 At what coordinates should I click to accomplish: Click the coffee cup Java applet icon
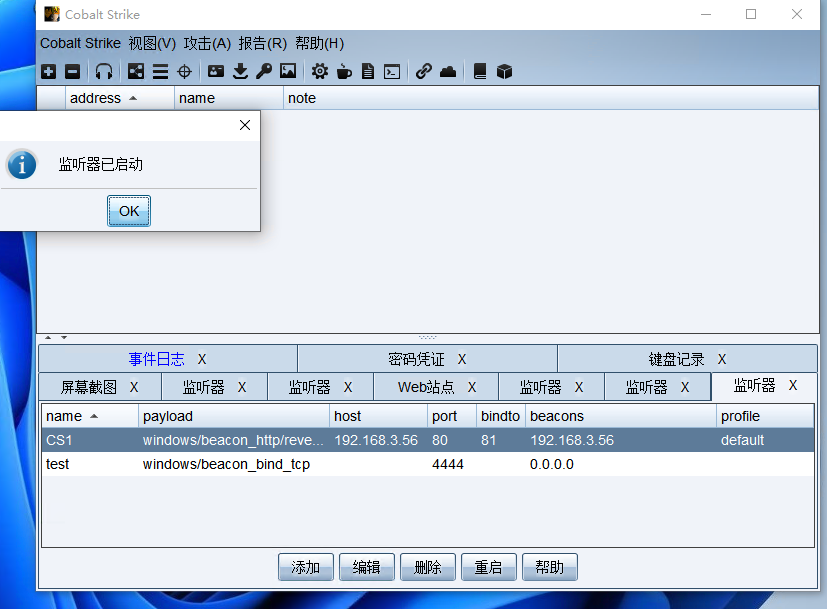(344, 71)
